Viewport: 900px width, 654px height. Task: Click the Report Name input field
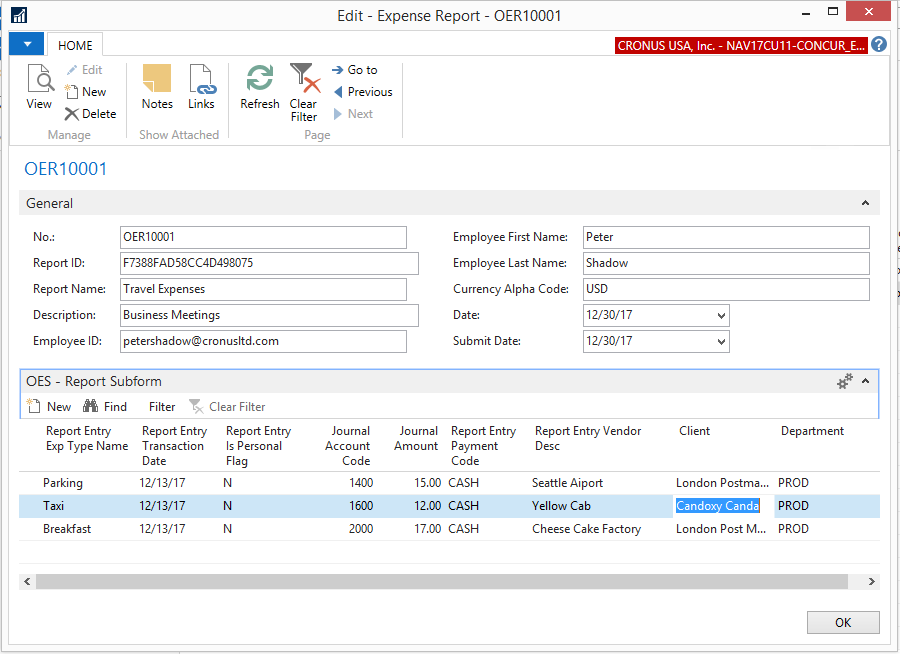(263, 289)
